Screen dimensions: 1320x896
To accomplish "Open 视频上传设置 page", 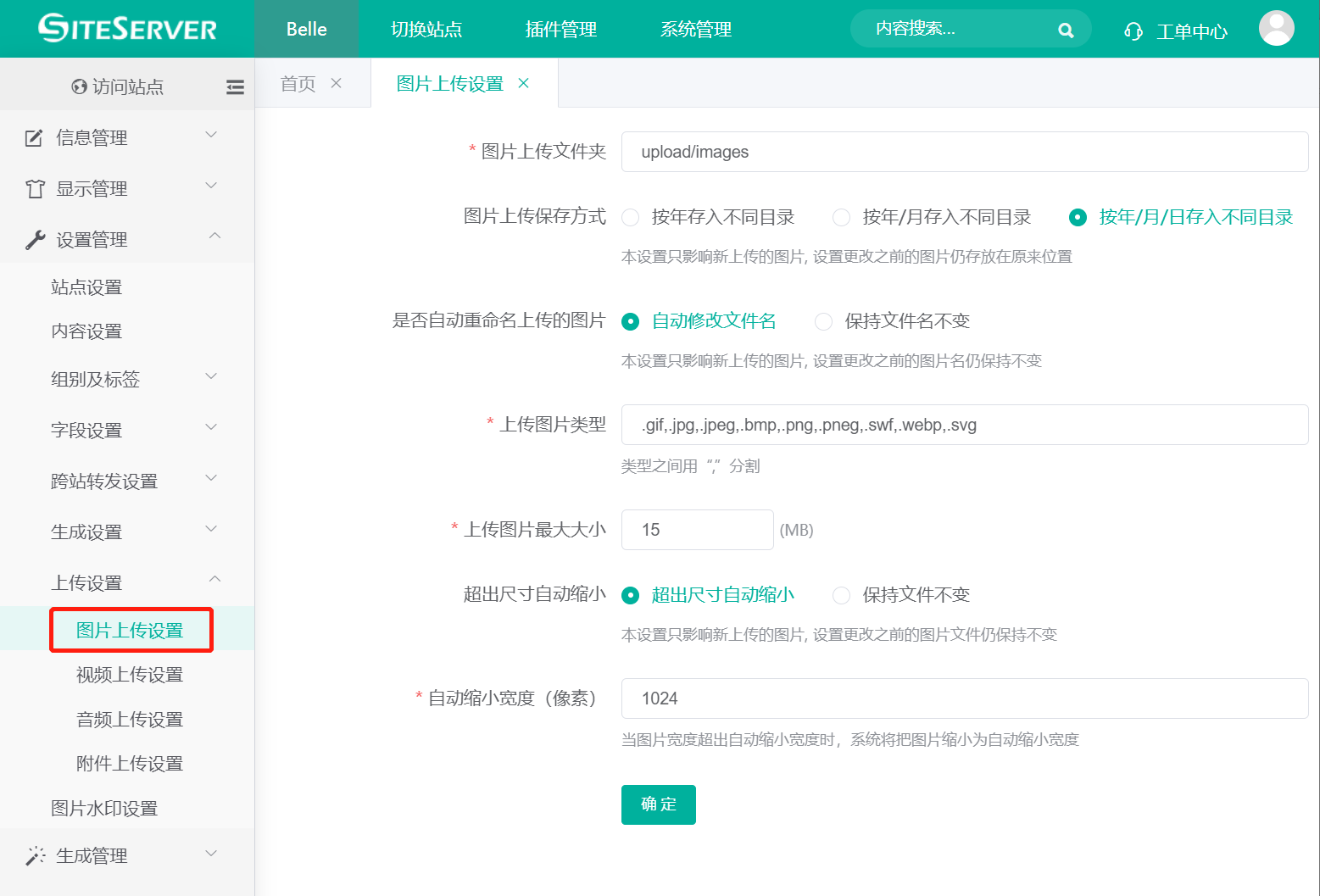I will (x=128, y=674).
